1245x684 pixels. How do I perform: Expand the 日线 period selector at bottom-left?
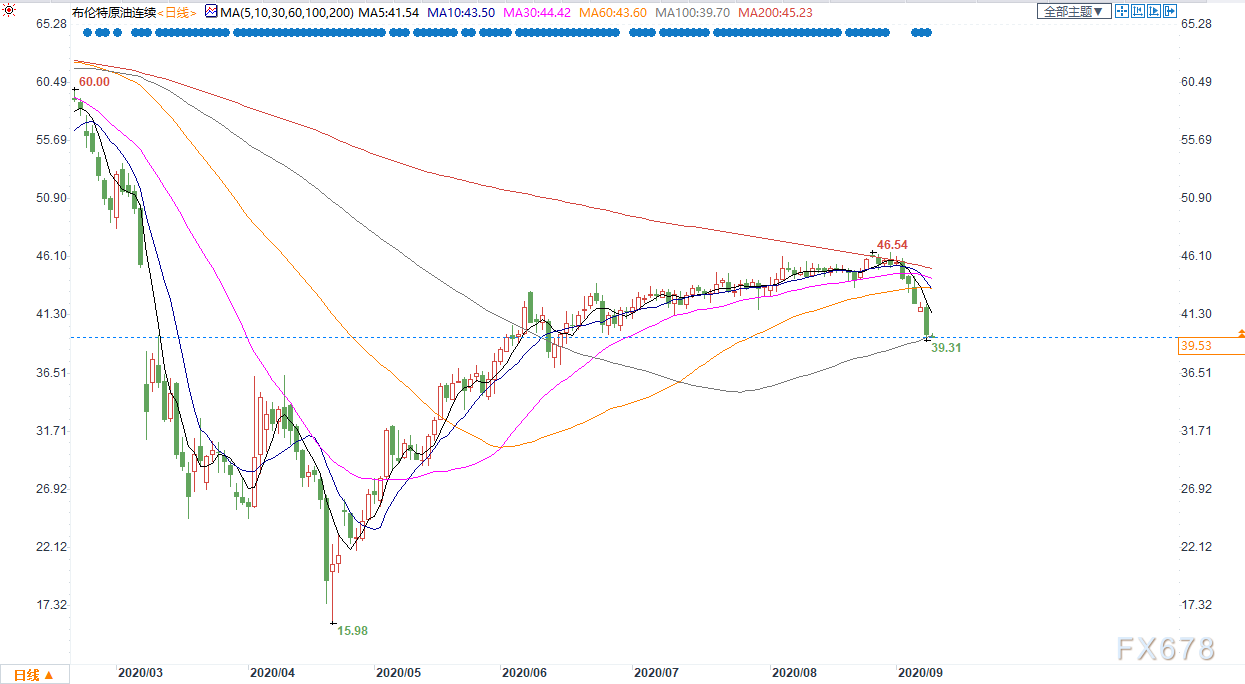(x=34, y=674)
